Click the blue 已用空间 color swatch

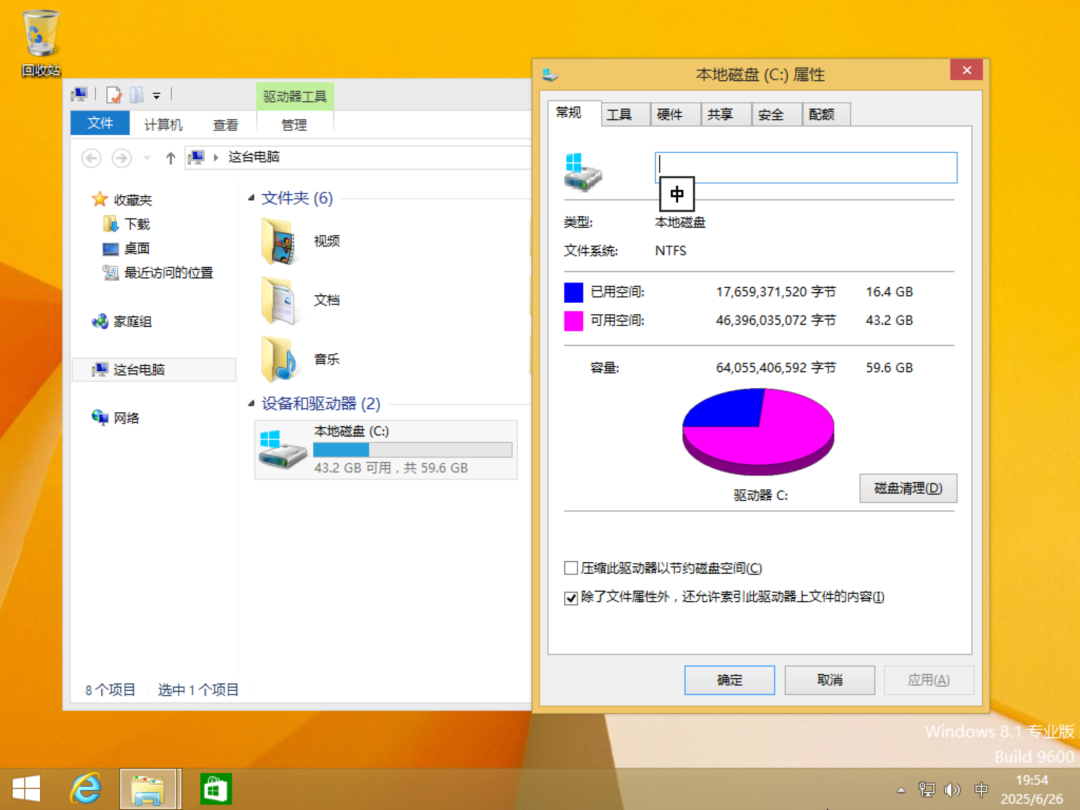coord(574,293)
